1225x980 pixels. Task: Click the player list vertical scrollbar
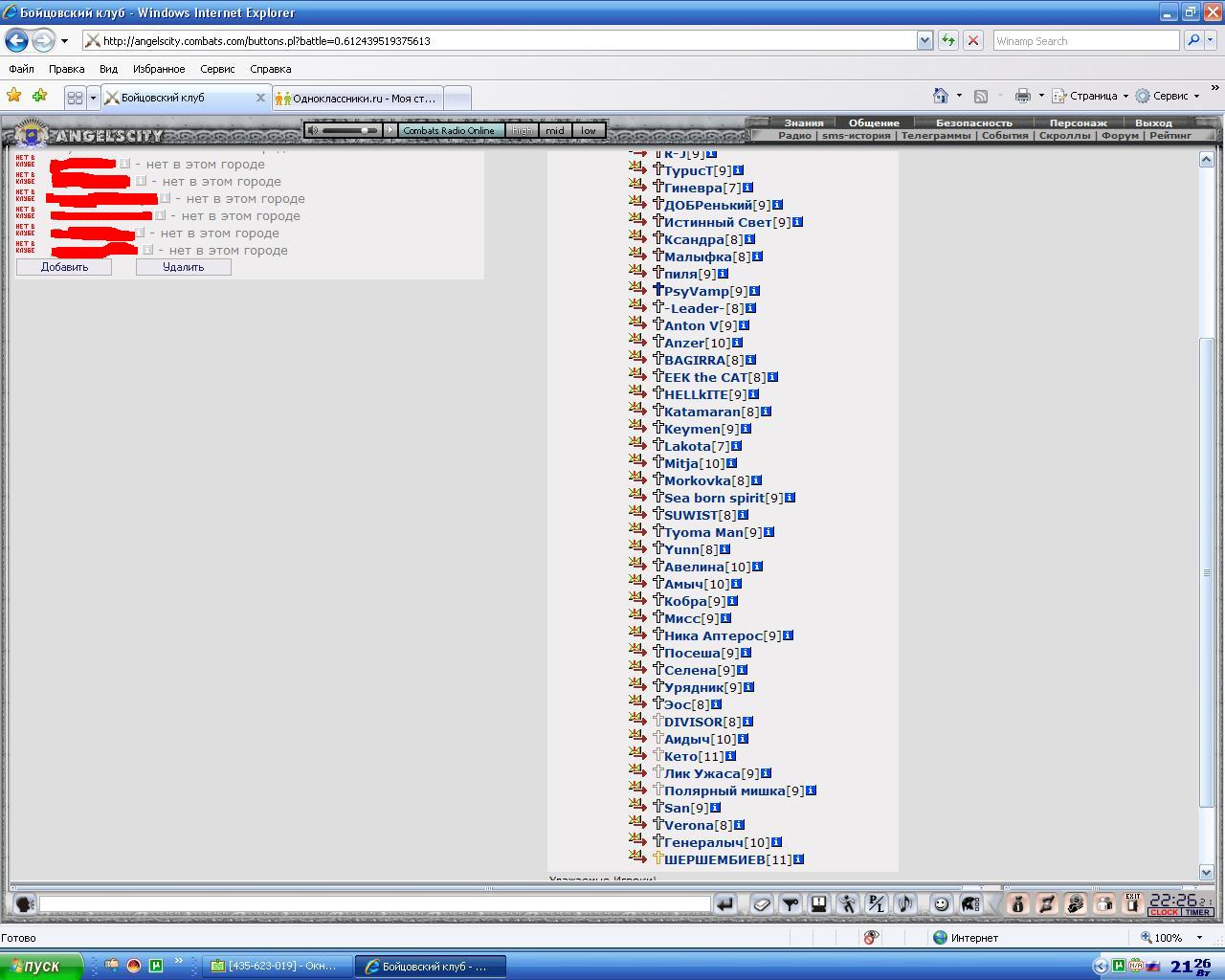coord(1206,571)
